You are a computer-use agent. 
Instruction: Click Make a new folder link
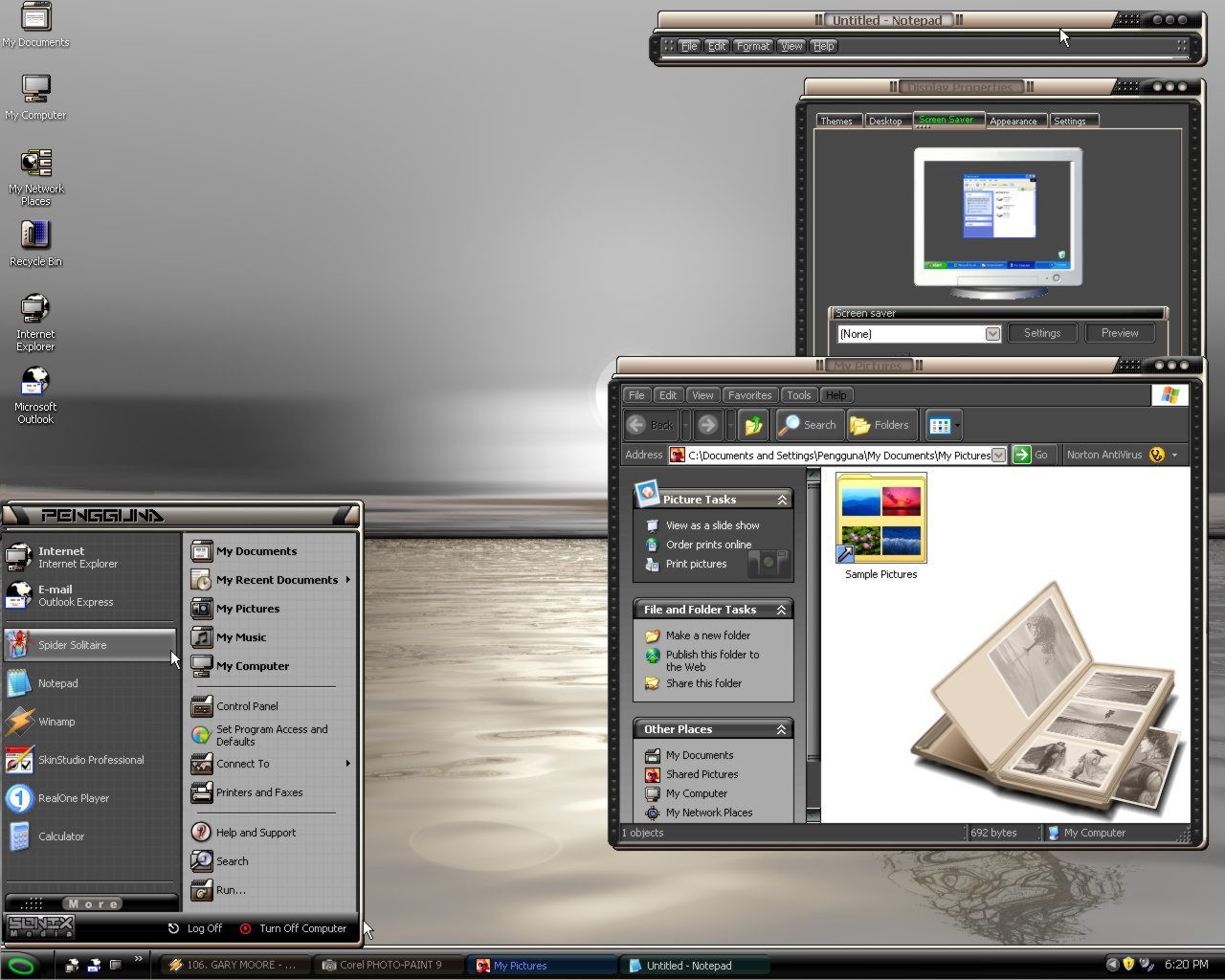coord(708,635)
